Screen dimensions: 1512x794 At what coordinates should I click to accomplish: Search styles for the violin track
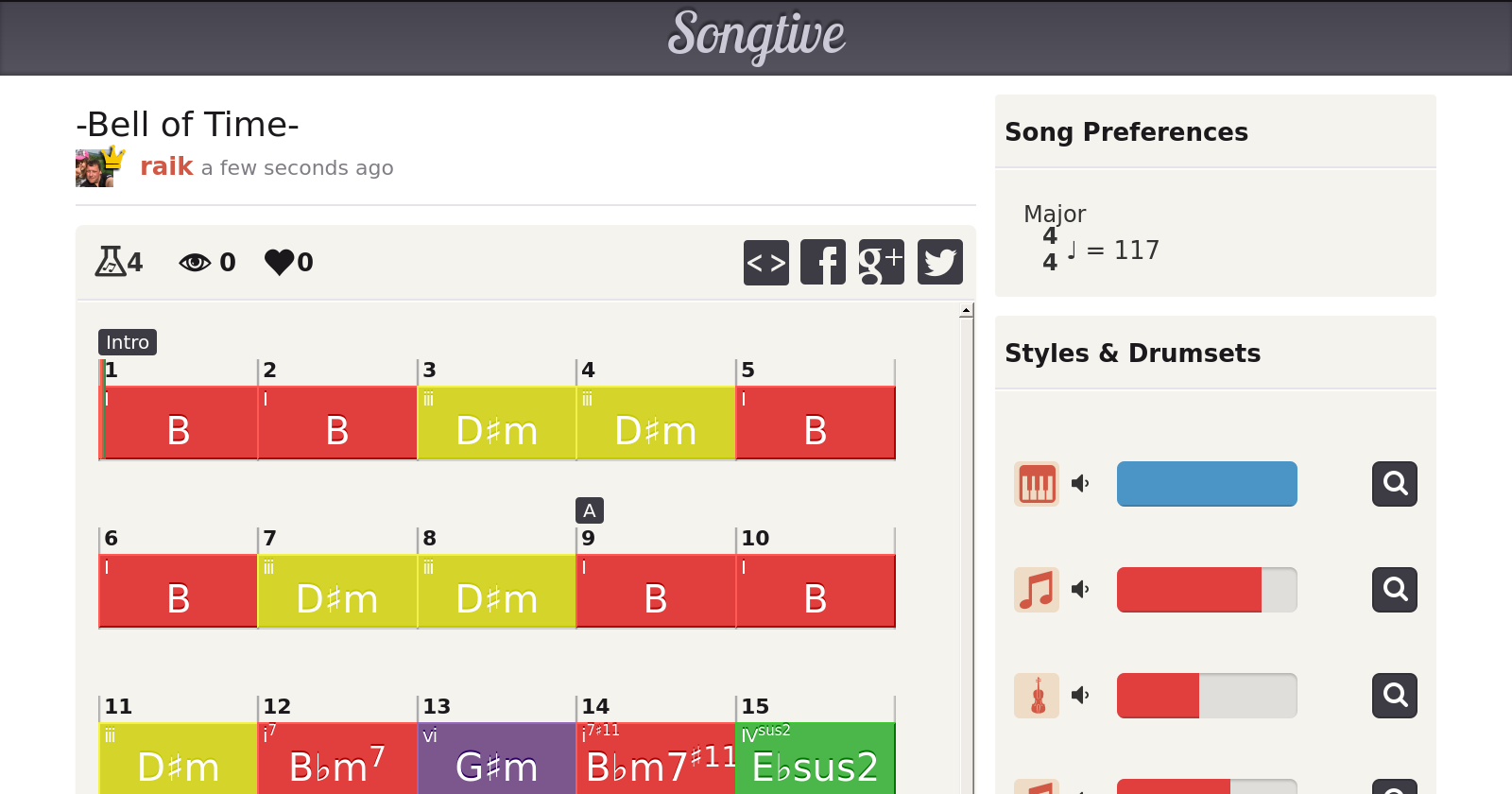pos(1394,696)
